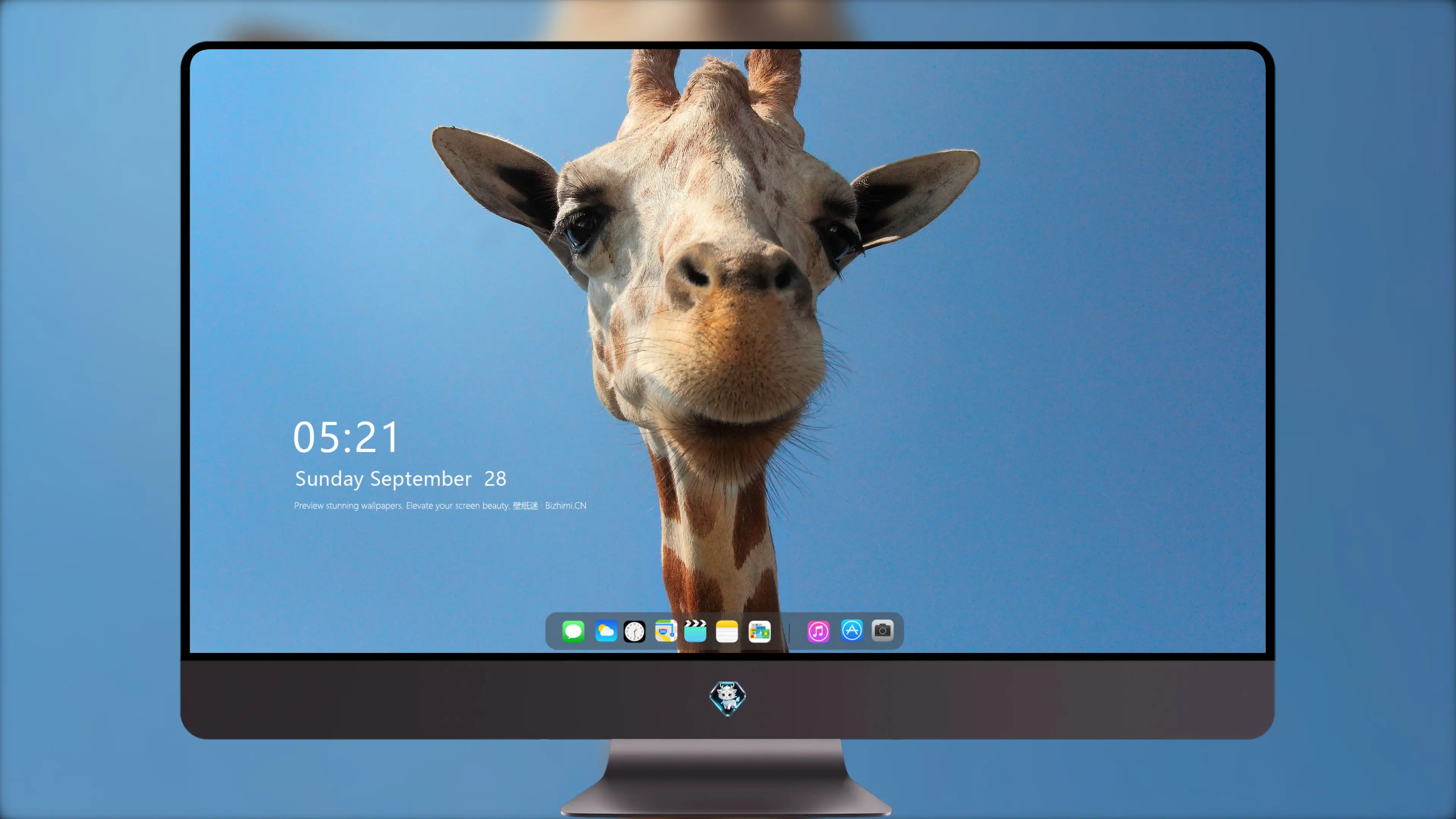Launch the App Store icon

coord(852,630)
